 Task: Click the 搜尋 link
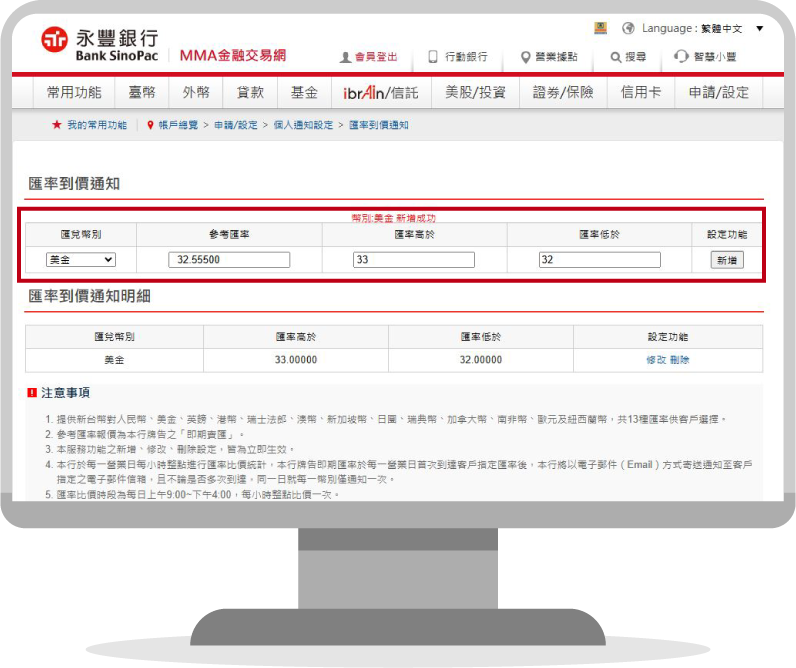pos(635,57)
